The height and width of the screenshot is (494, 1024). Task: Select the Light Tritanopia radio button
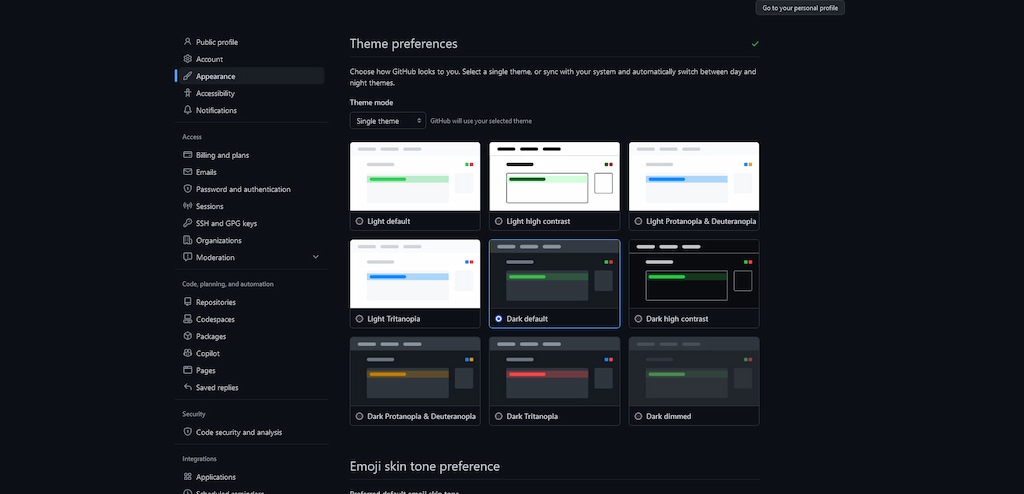click(x=359, y=319)
